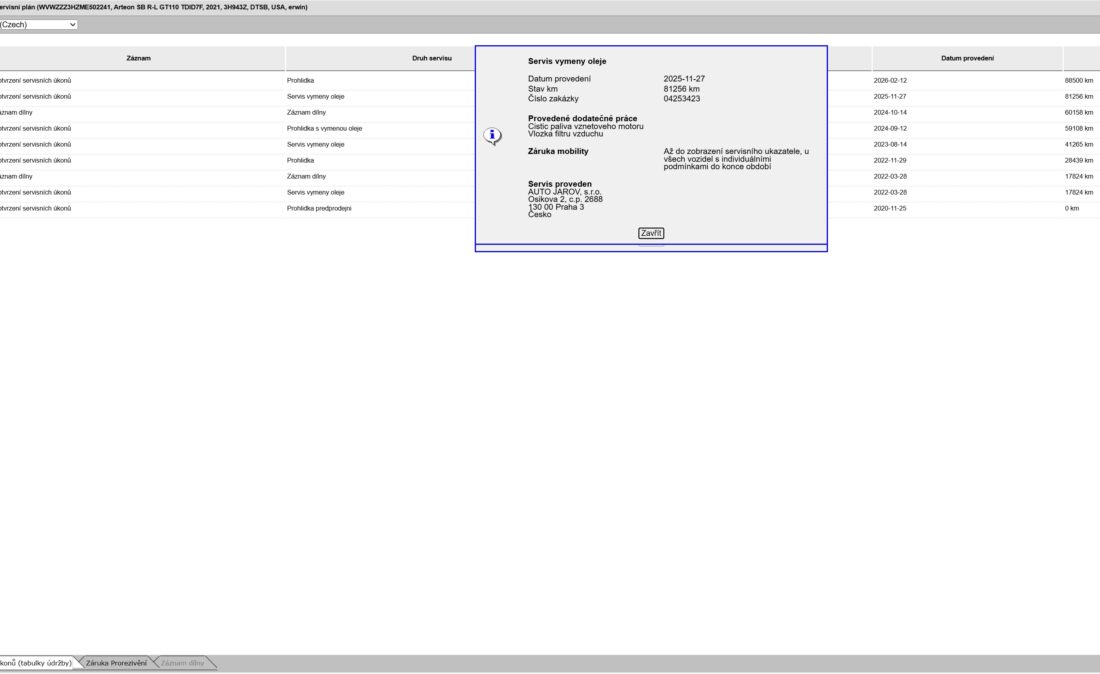Open the language dropdown showing Czech
1100x674 pixels.
(x=40, y=24)
